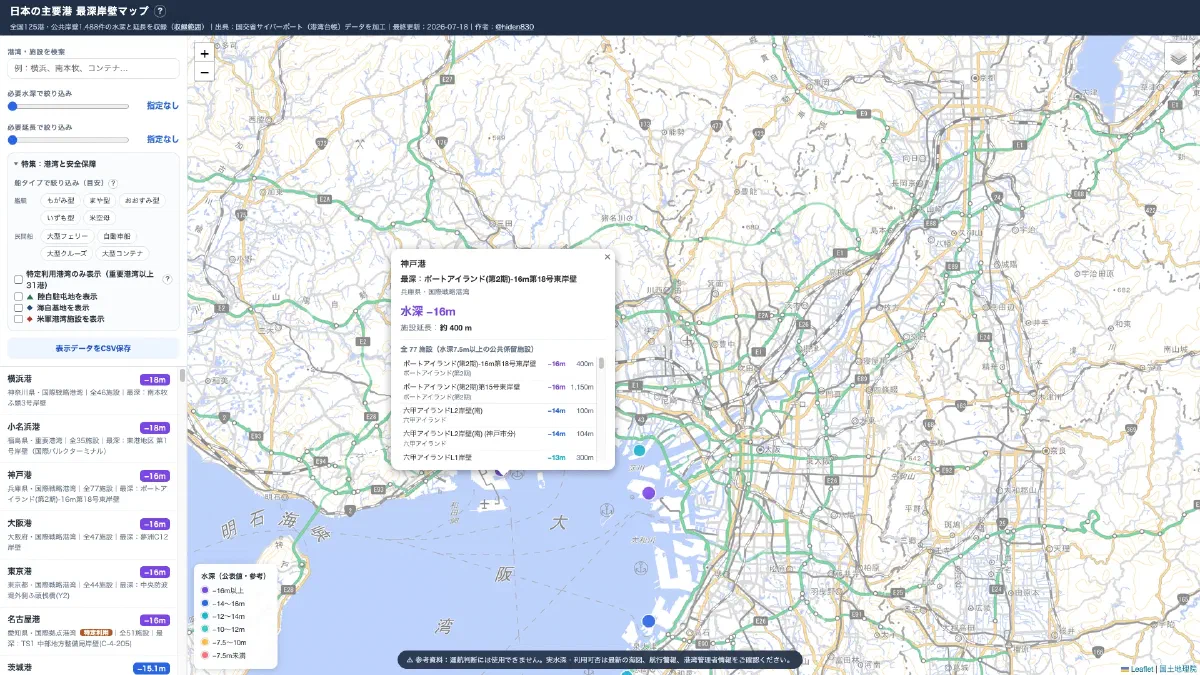Toggle the 大型コンテナ filter chip
Image resolution: width=1200 pixels, height=675 pixels.
pyautogui.click(x=123, y=253)
